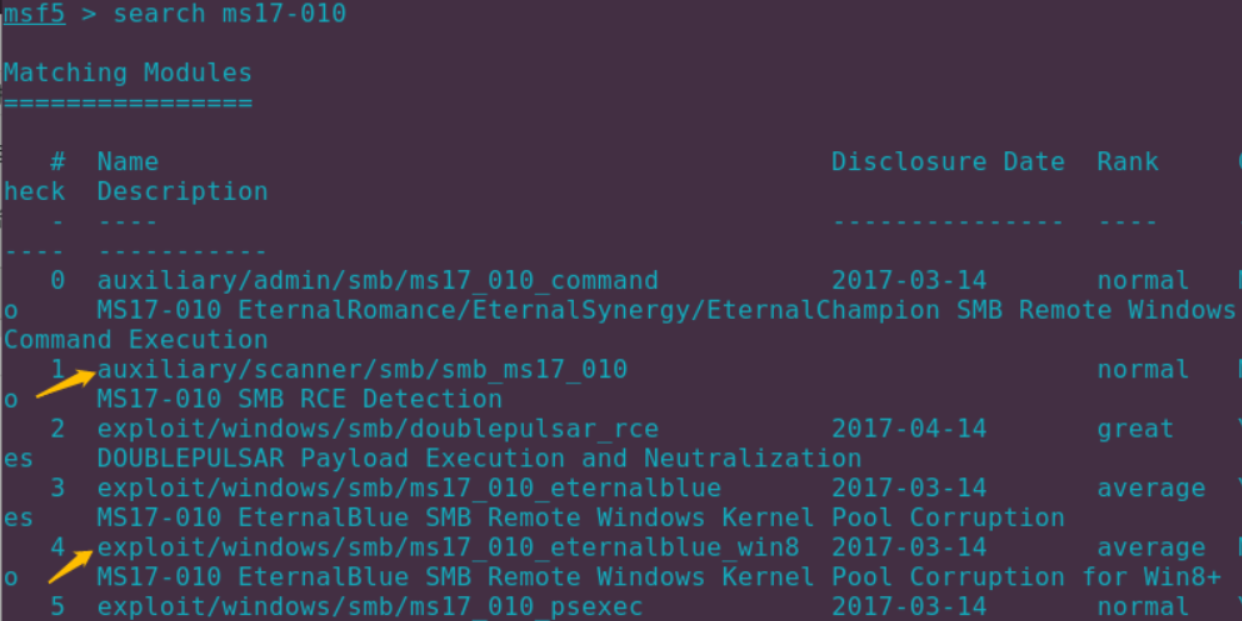Click the 'normal' rank in the ms17_010_psexec row
The height and width of the screenshot is (621, 1242).
point(1143,607)
